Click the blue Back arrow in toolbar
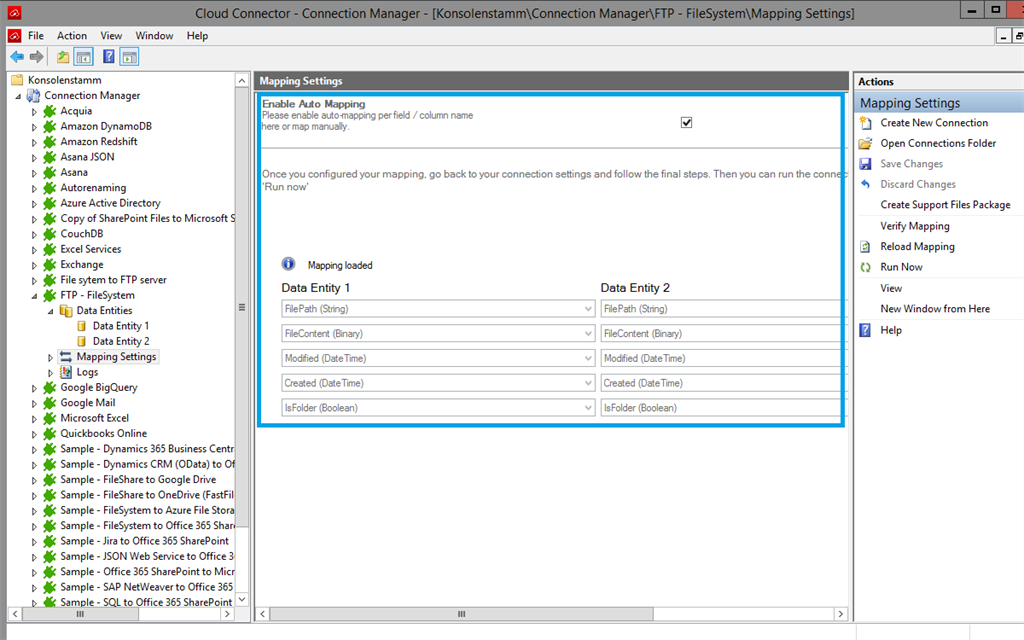 coord(17,57)
